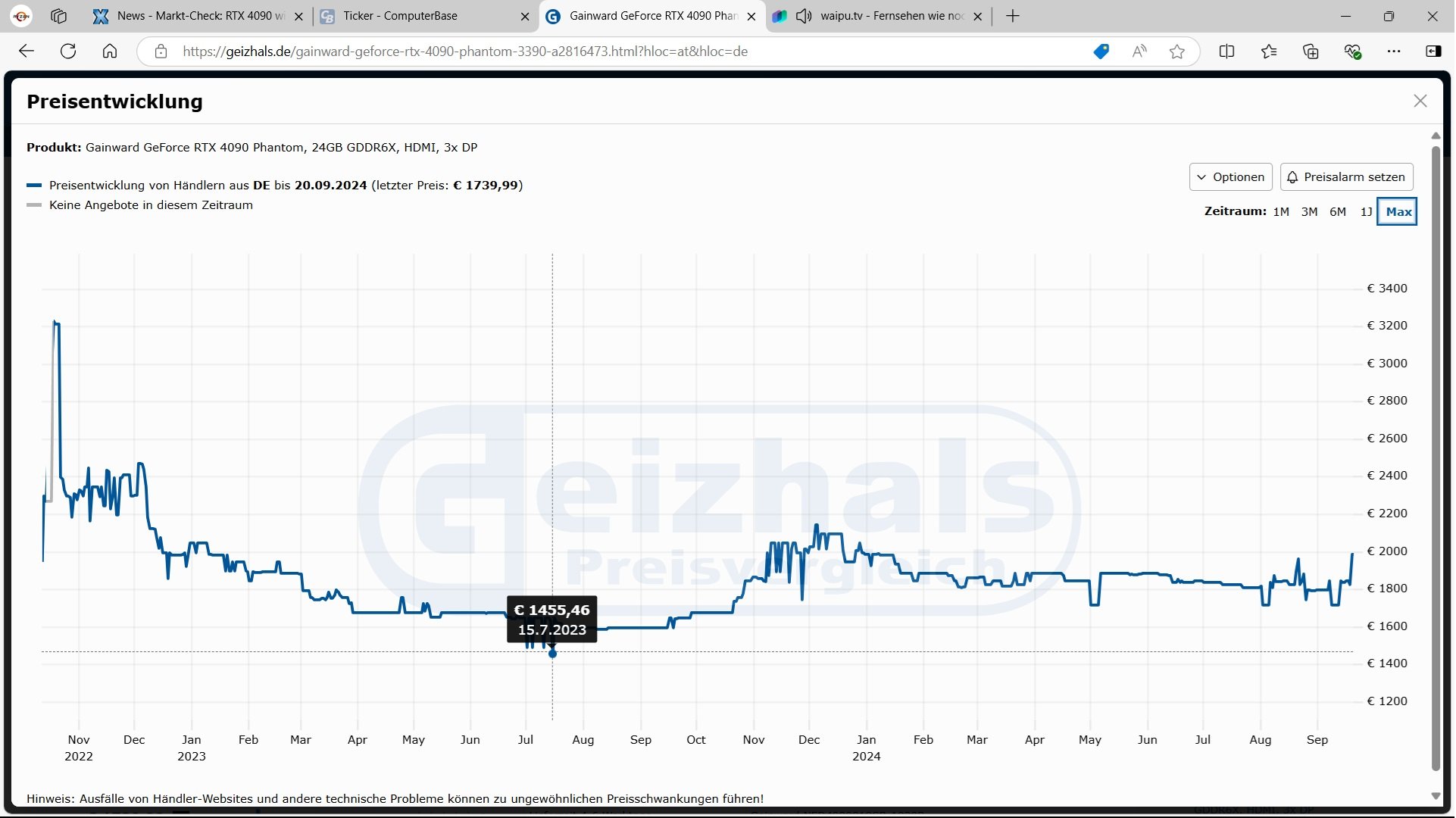Click the shopping price tag icon
This screenshot has height=818, width=1456.
1101,52
